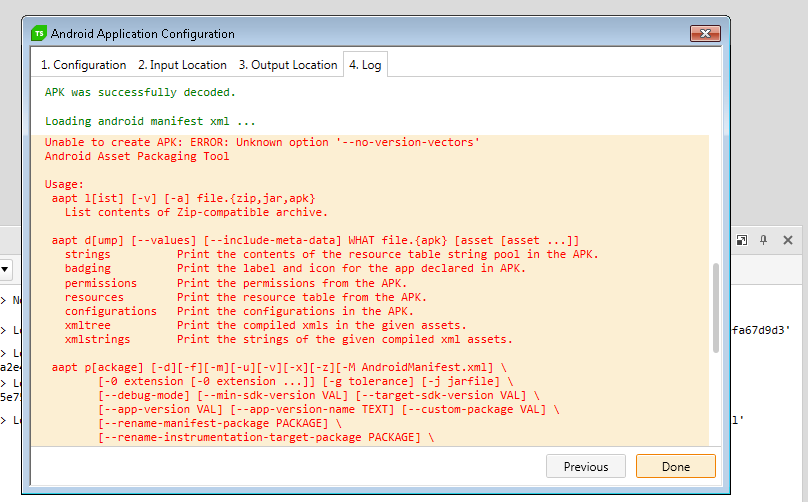Pin the background panel with pin icon
808x502 pixels.
point(764,240)
